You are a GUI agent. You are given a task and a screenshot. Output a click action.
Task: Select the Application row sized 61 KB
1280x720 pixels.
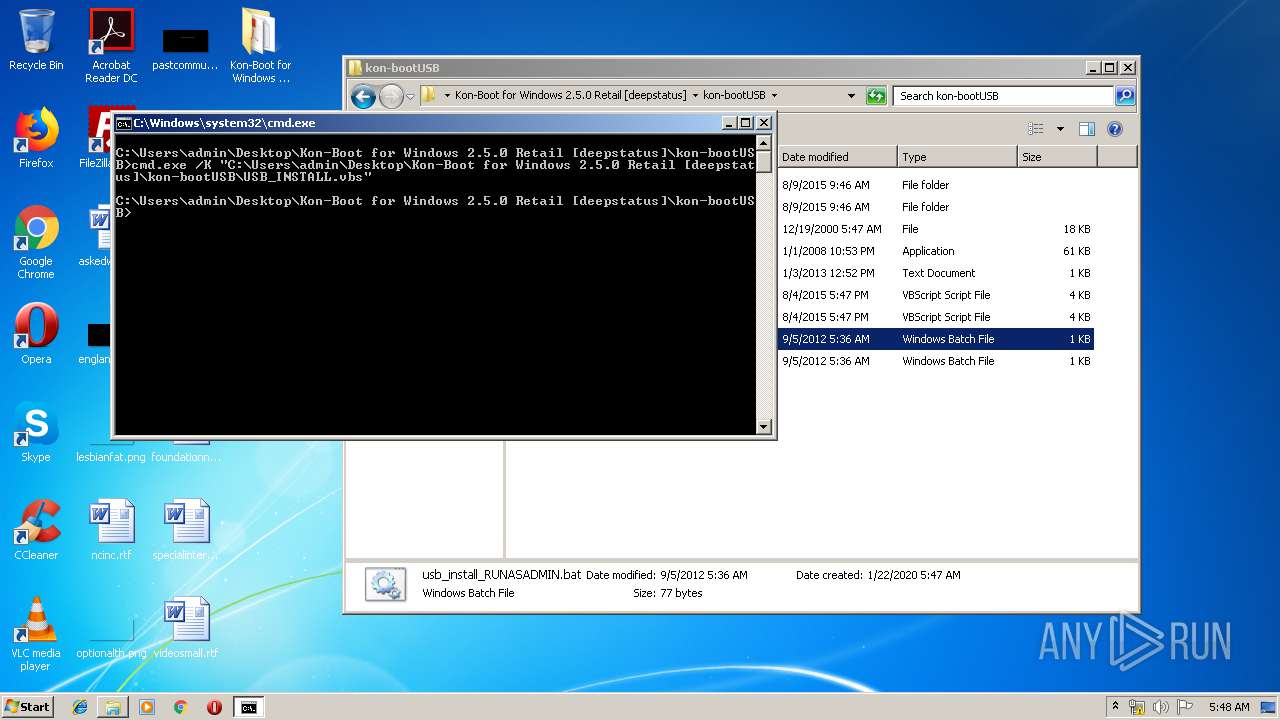point(936,251)
